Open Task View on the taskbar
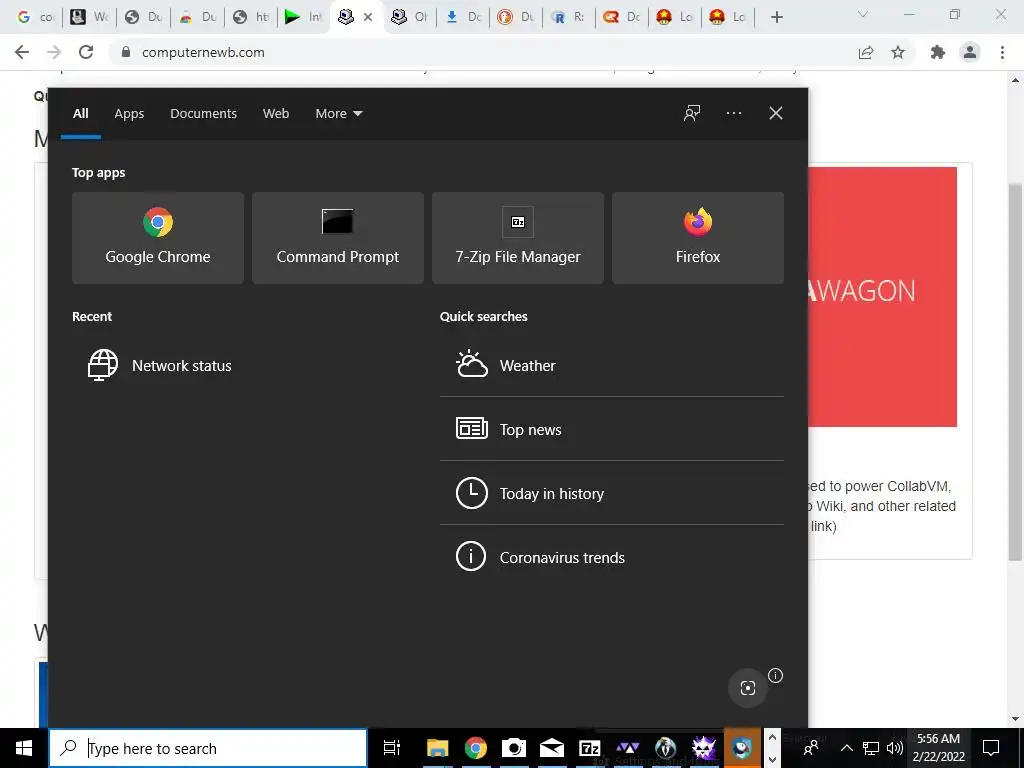 392,748
